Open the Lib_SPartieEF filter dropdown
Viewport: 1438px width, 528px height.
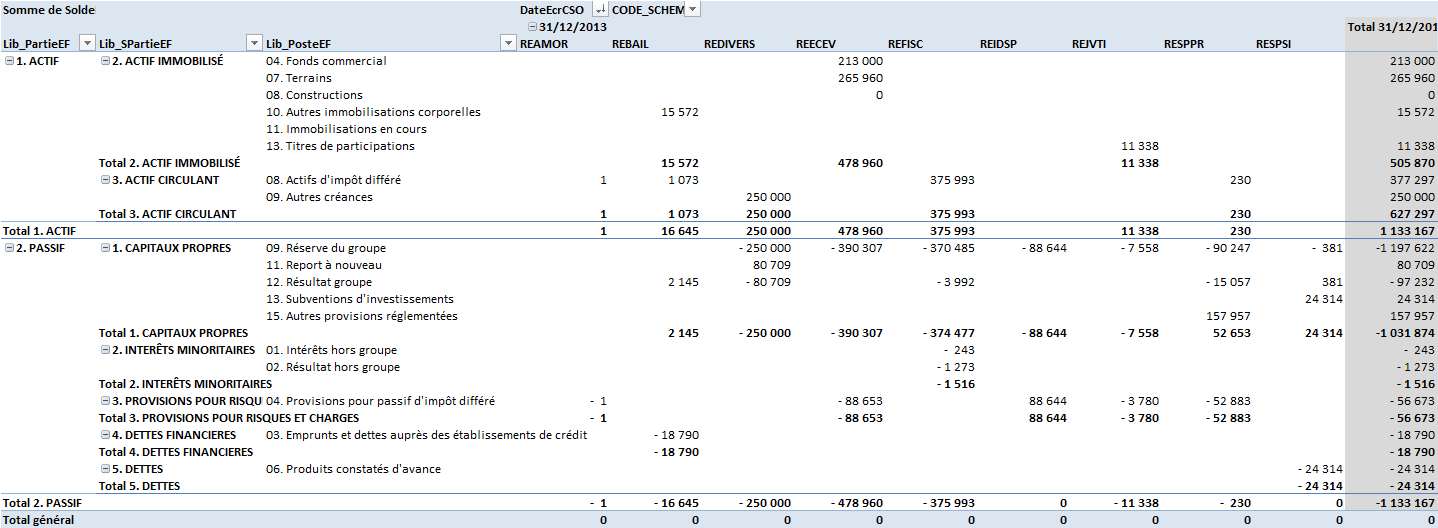coord(254,43)
